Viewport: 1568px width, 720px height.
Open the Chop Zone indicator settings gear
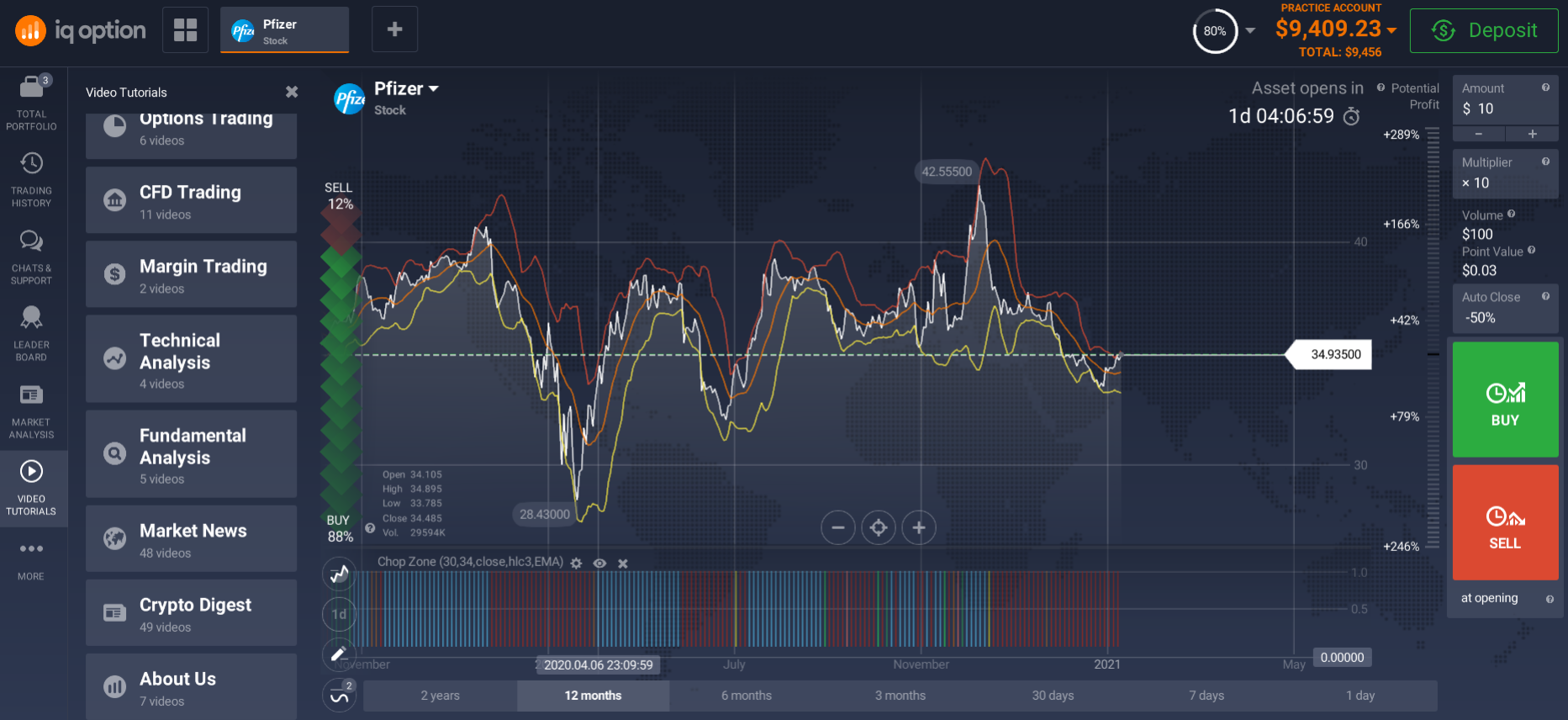coord(576,563)
